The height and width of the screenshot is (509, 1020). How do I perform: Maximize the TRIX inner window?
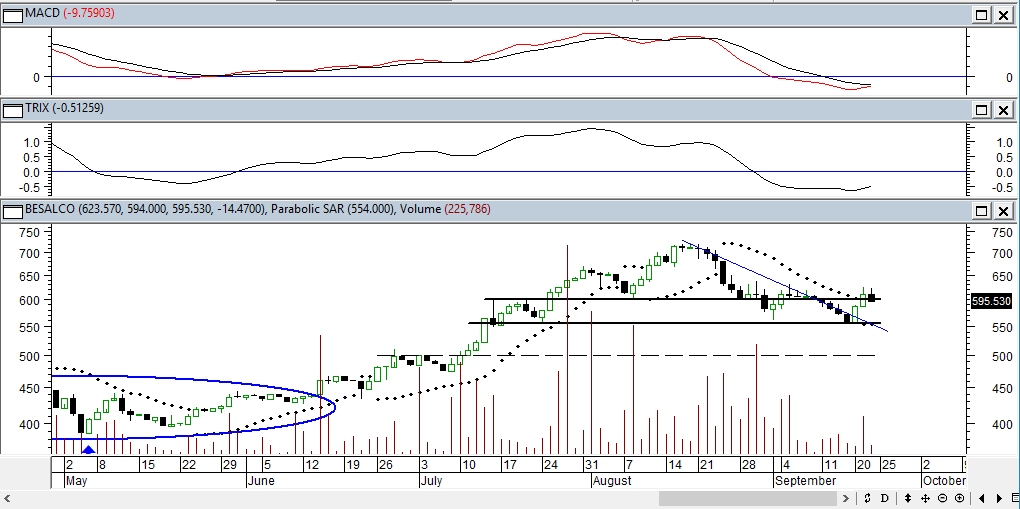point(982,109)
